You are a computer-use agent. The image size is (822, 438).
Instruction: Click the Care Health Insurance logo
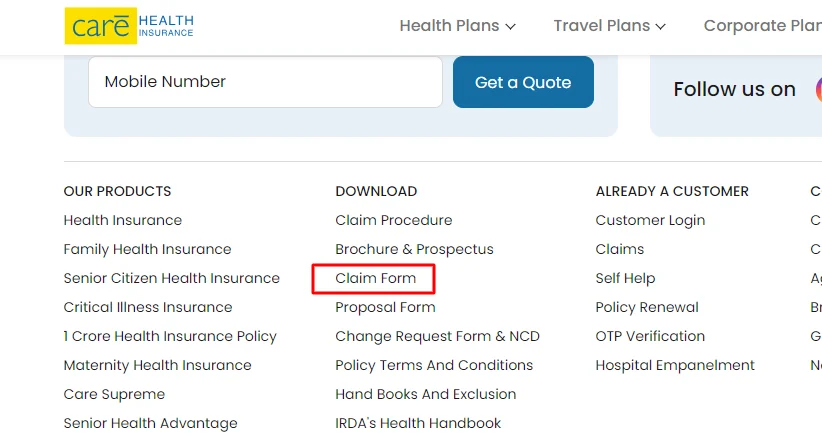[x=129, y=26]
